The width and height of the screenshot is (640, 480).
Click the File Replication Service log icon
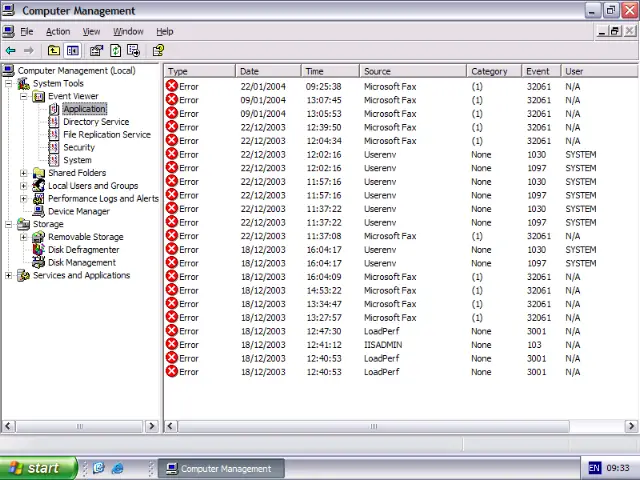pyautogui.click(x=54, y=134)
